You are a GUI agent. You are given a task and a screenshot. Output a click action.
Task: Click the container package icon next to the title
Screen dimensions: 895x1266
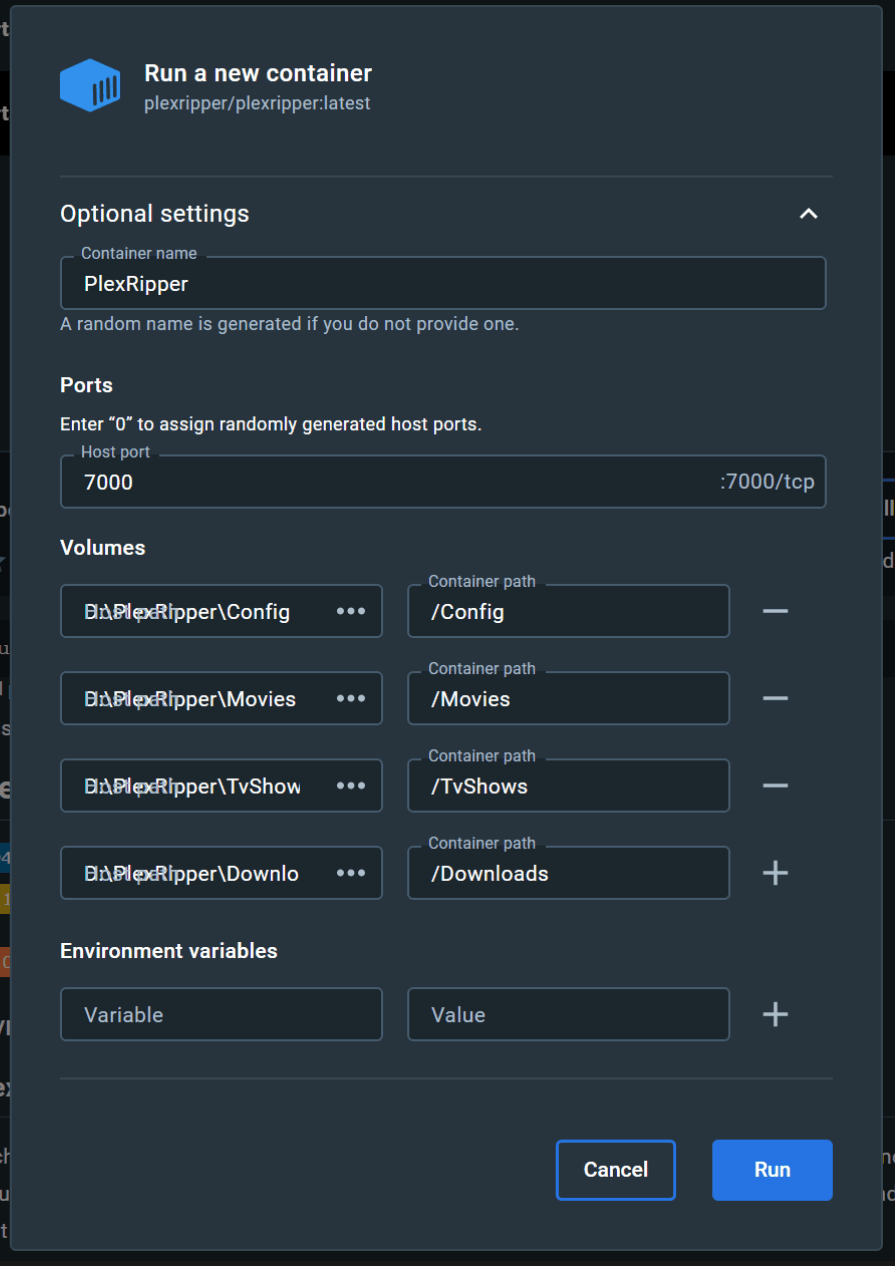coord(88,85)
